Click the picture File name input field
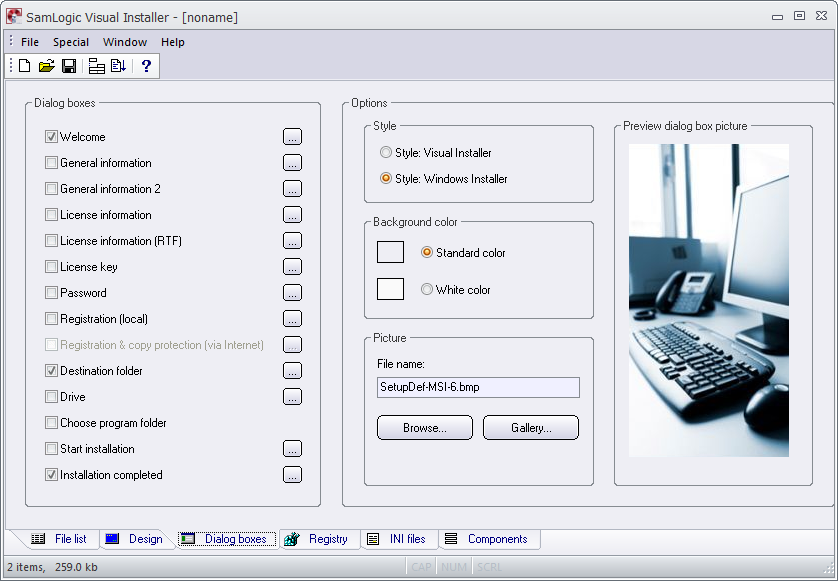 (478, 388)
